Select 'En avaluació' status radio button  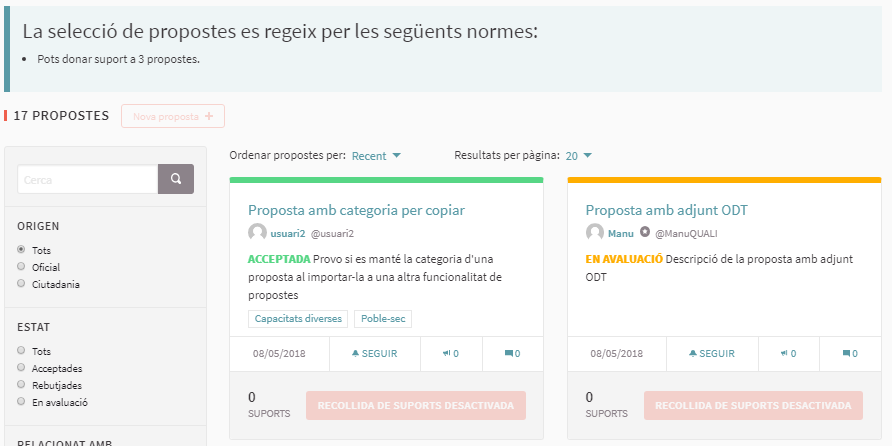click(21, 402)
